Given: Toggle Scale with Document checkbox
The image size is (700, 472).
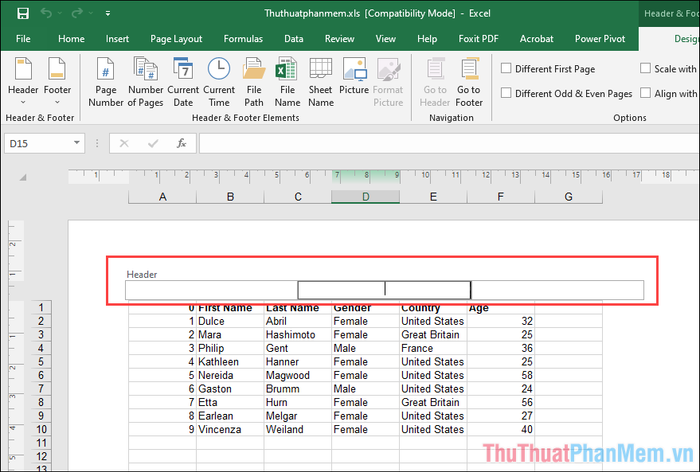Looking at the screenshot, I should tap(646, 69).
